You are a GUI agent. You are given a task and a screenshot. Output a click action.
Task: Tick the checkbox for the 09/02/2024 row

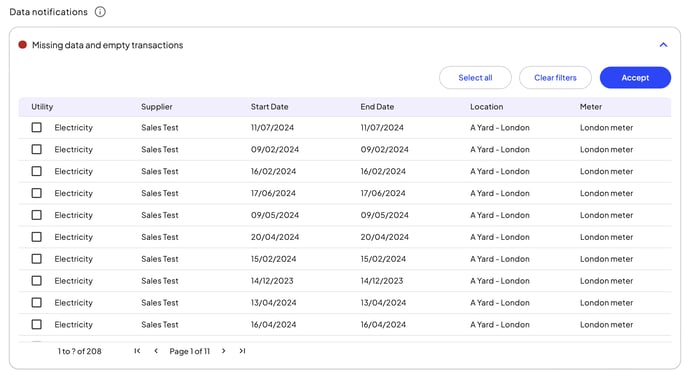[x=37, y=150]
